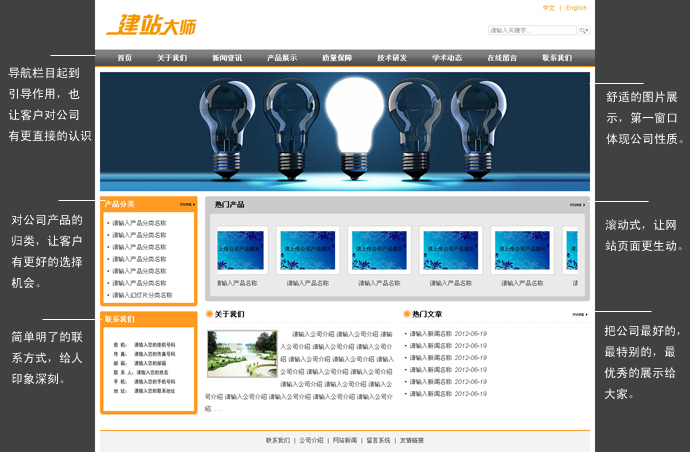Click the 留言系统 footer link
The image size is (690, 452).
pyautogui.click(x=378, y=440)
